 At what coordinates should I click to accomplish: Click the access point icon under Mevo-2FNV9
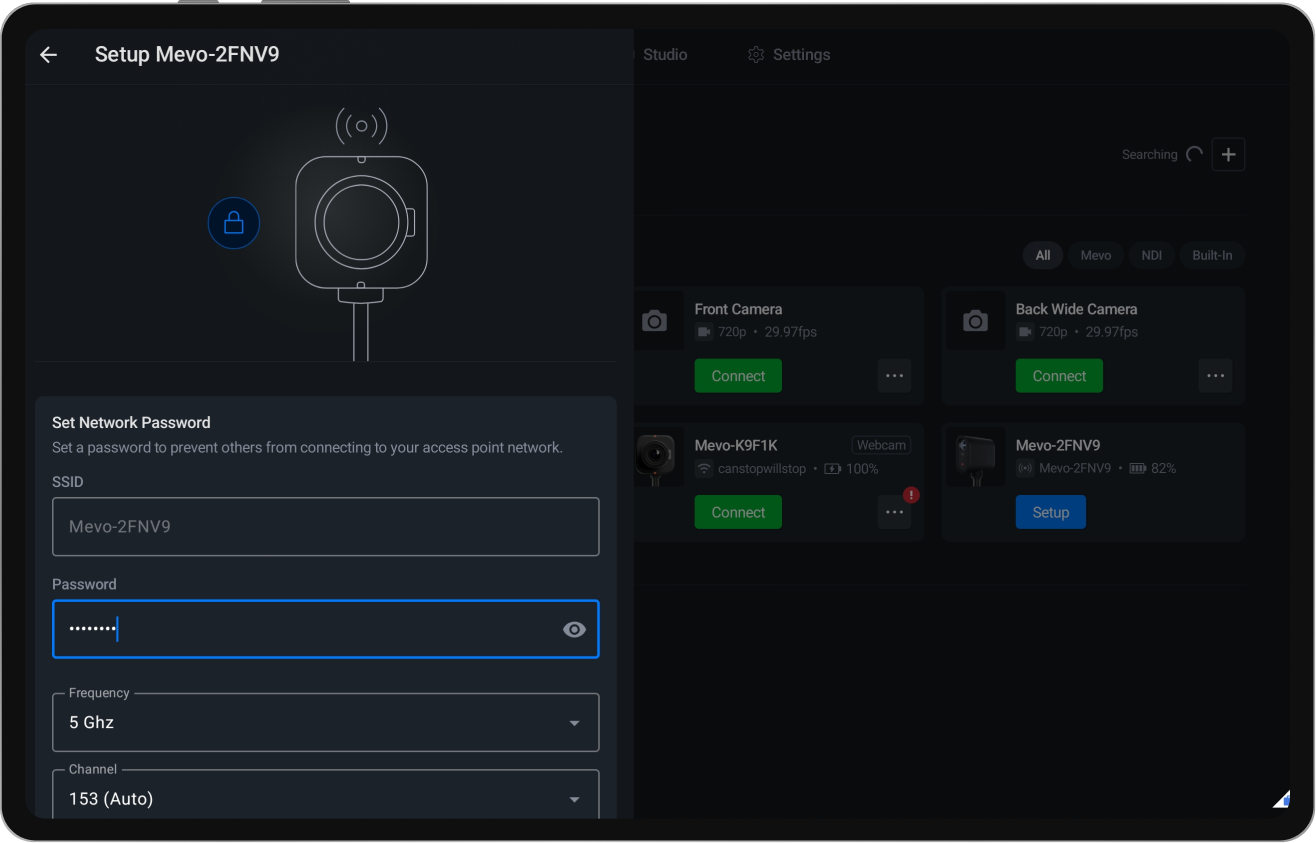(1025, 468)
